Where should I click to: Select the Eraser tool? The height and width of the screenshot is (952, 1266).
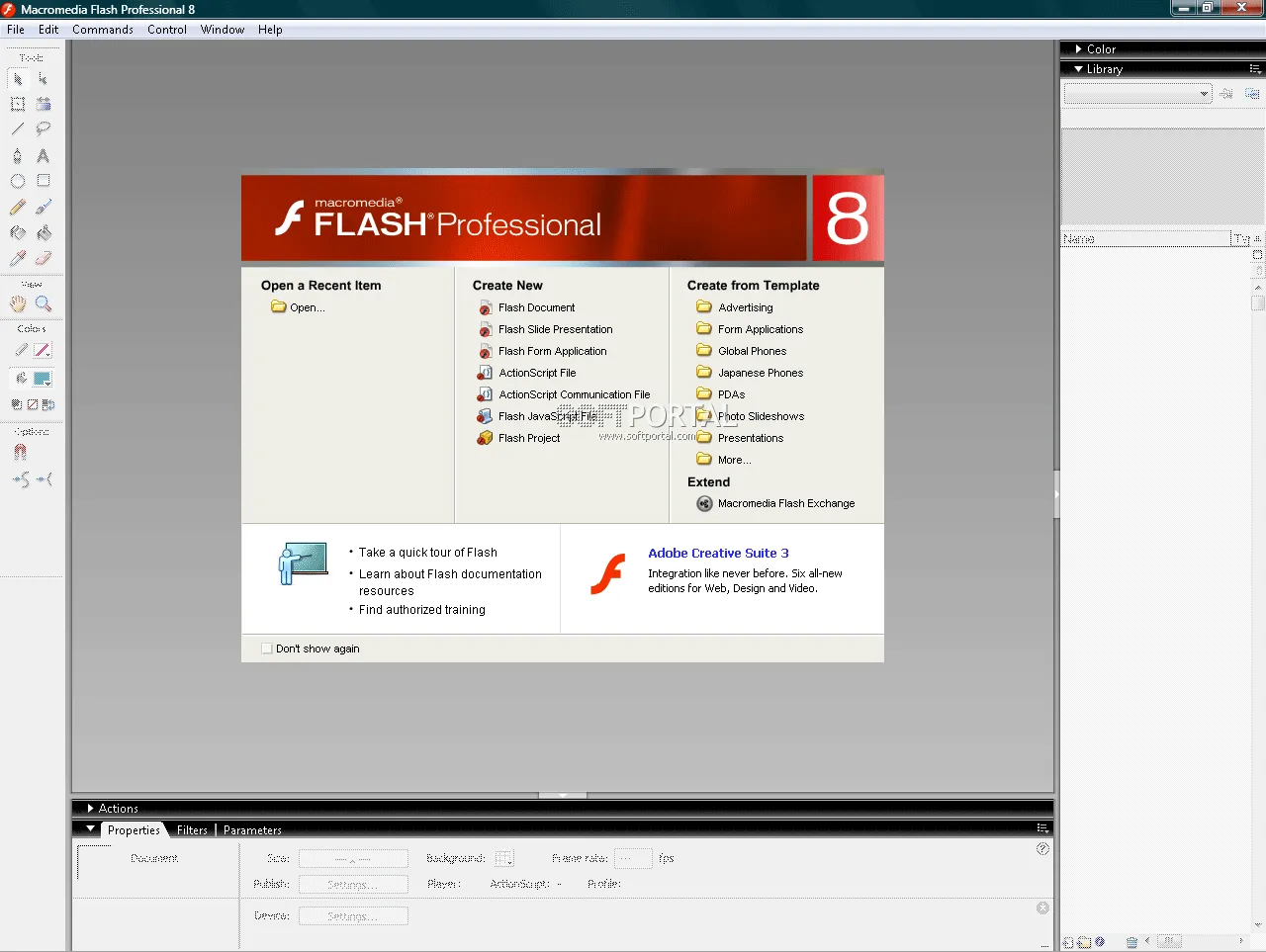tap(43, 258)
